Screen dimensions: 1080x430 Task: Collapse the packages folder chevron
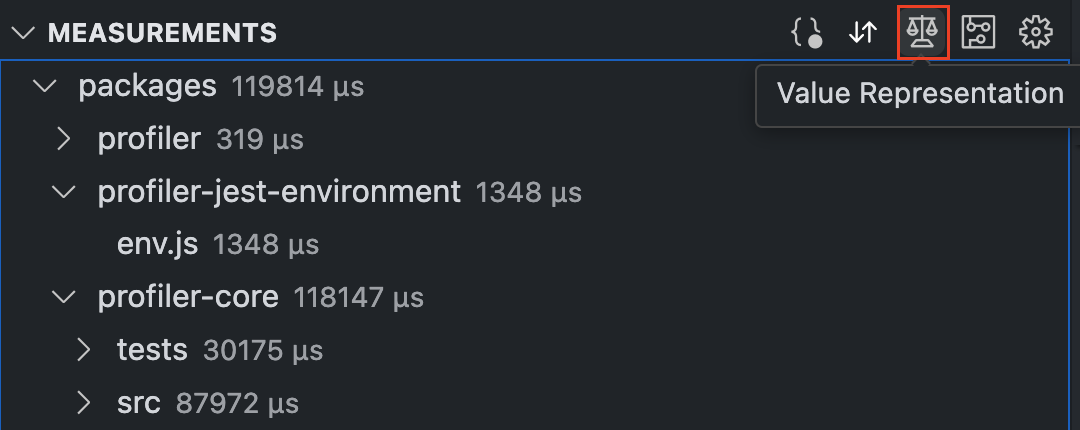point(45,86)
